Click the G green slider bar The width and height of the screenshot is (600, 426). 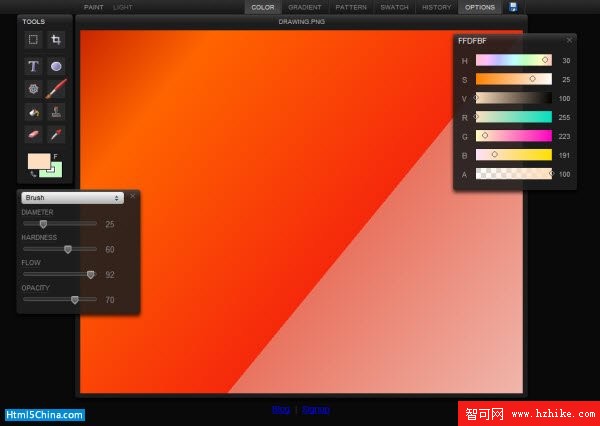[x=514, y=136]
